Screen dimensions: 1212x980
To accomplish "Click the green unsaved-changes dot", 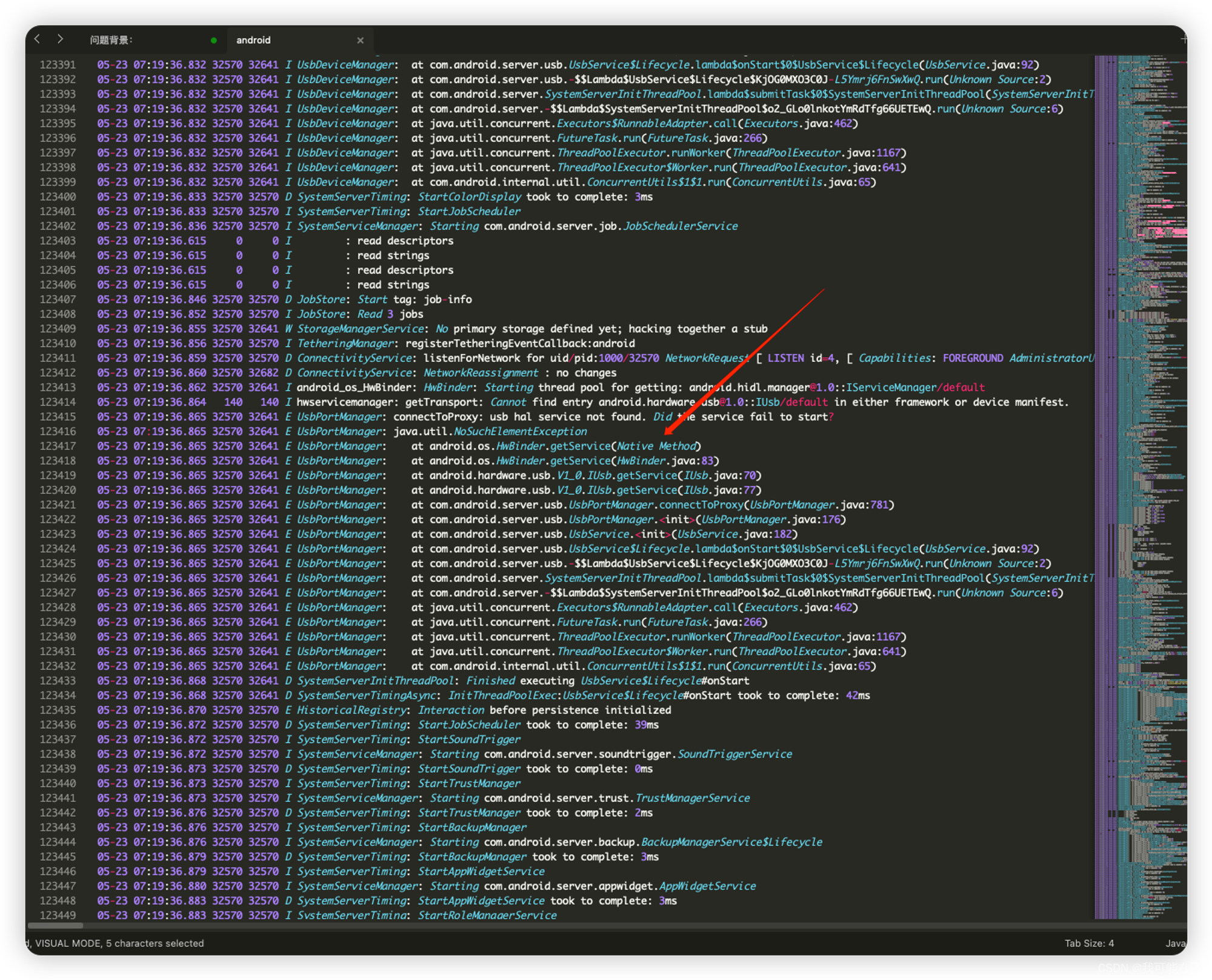I will (x=213, y=41).
